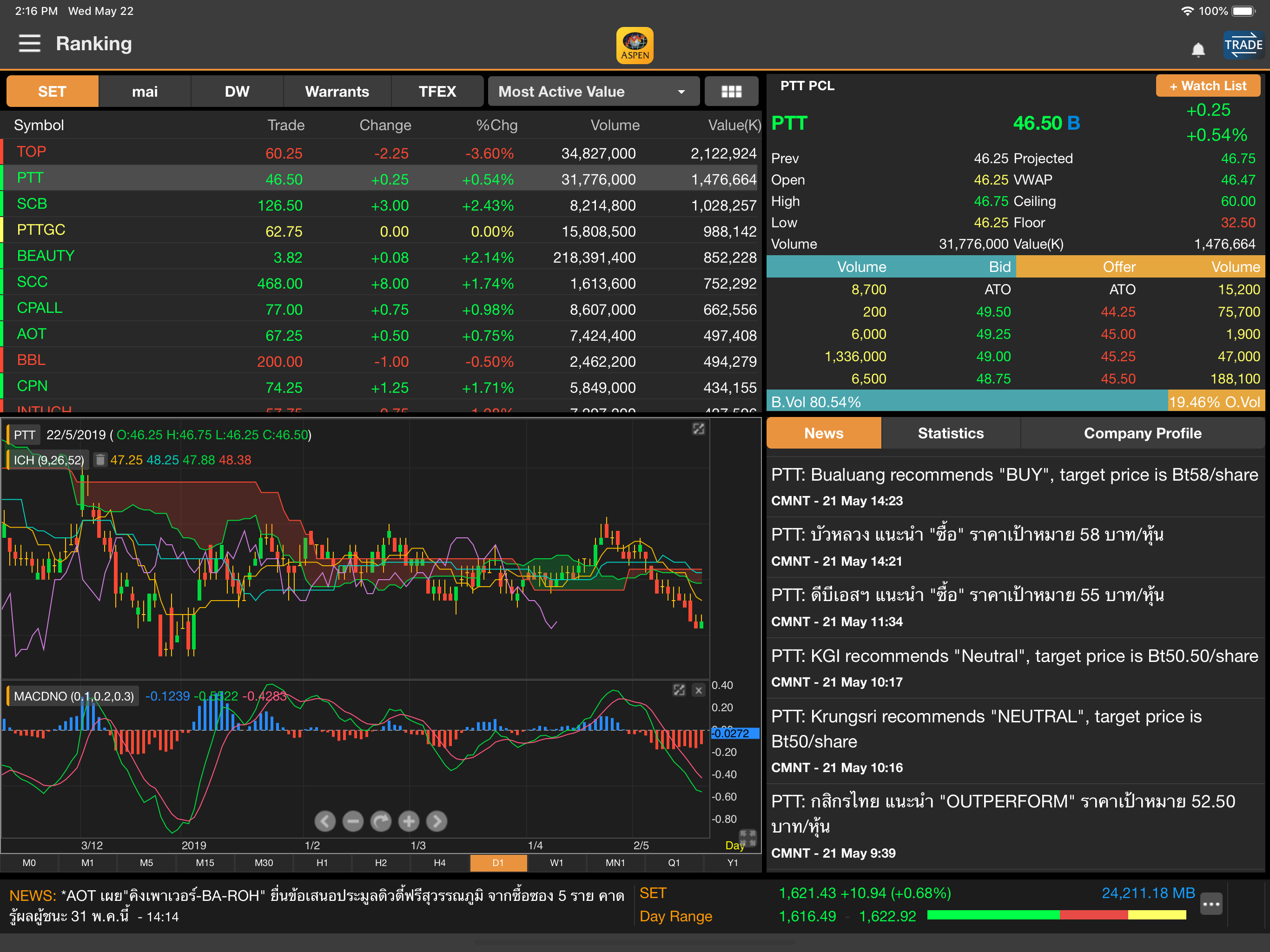Reset chart with refresh button
The height and width of the screenshot is (952, 1270).
[x=381, y=821]
